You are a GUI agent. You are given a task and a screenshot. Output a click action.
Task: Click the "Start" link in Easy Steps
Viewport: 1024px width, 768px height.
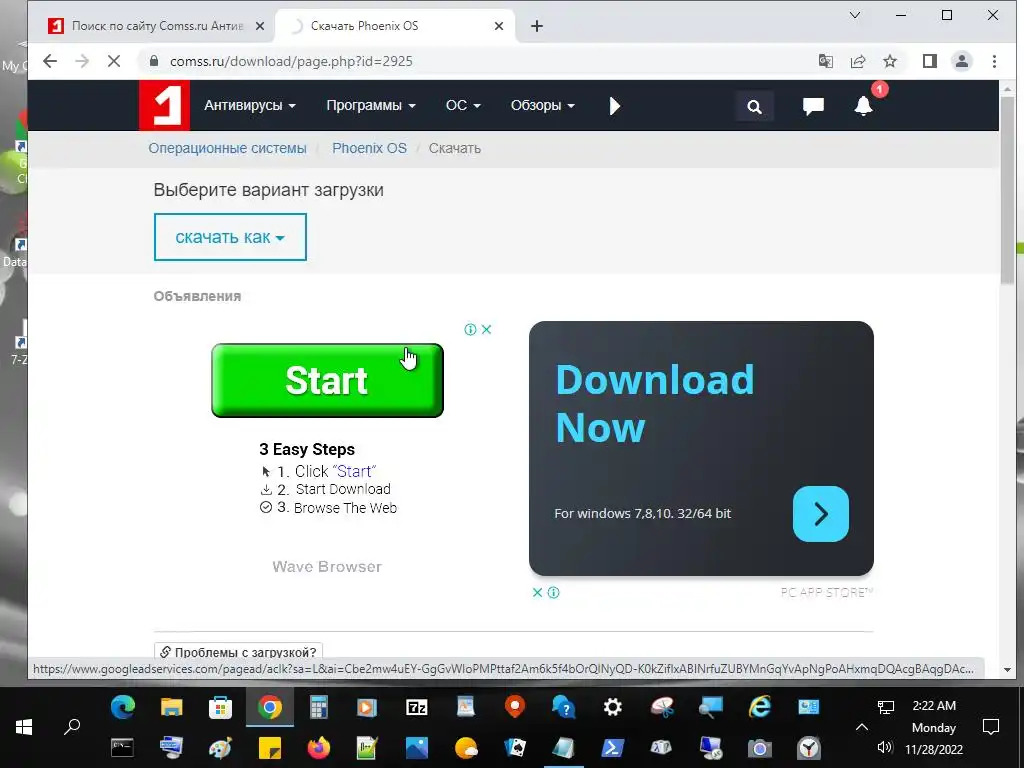pyautogui.click(x=354, y=472)
